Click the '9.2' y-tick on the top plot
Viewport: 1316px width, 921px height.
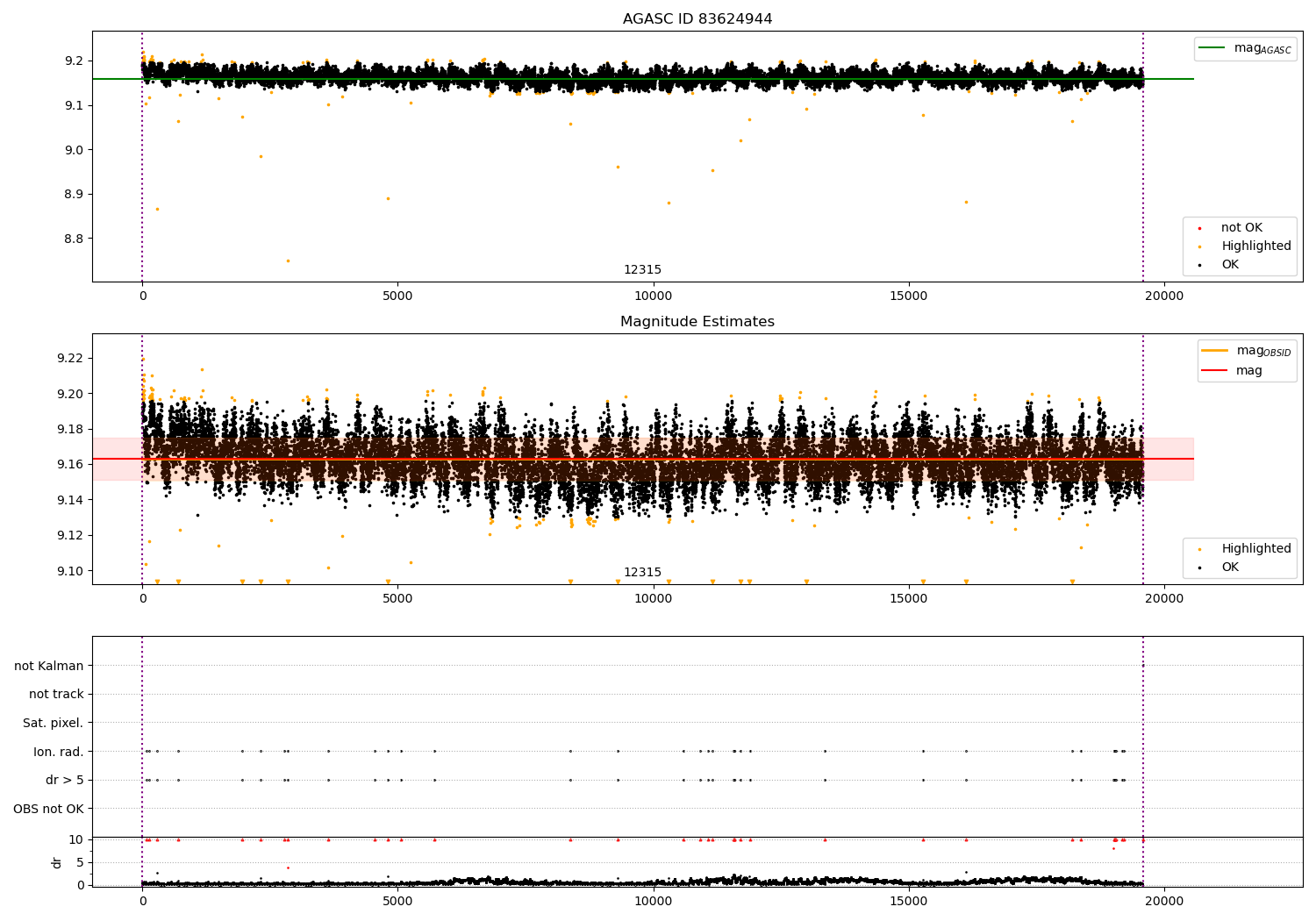[x=74, y=61]
